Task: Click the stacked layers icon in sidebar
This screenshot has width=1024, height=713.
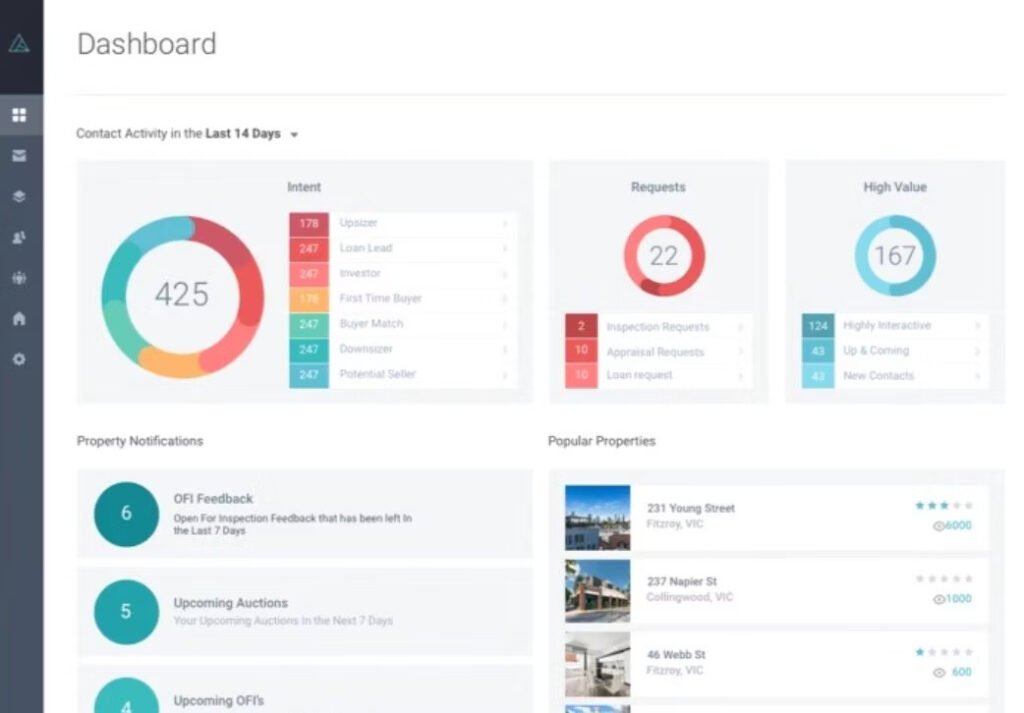Action: [19, 197]
